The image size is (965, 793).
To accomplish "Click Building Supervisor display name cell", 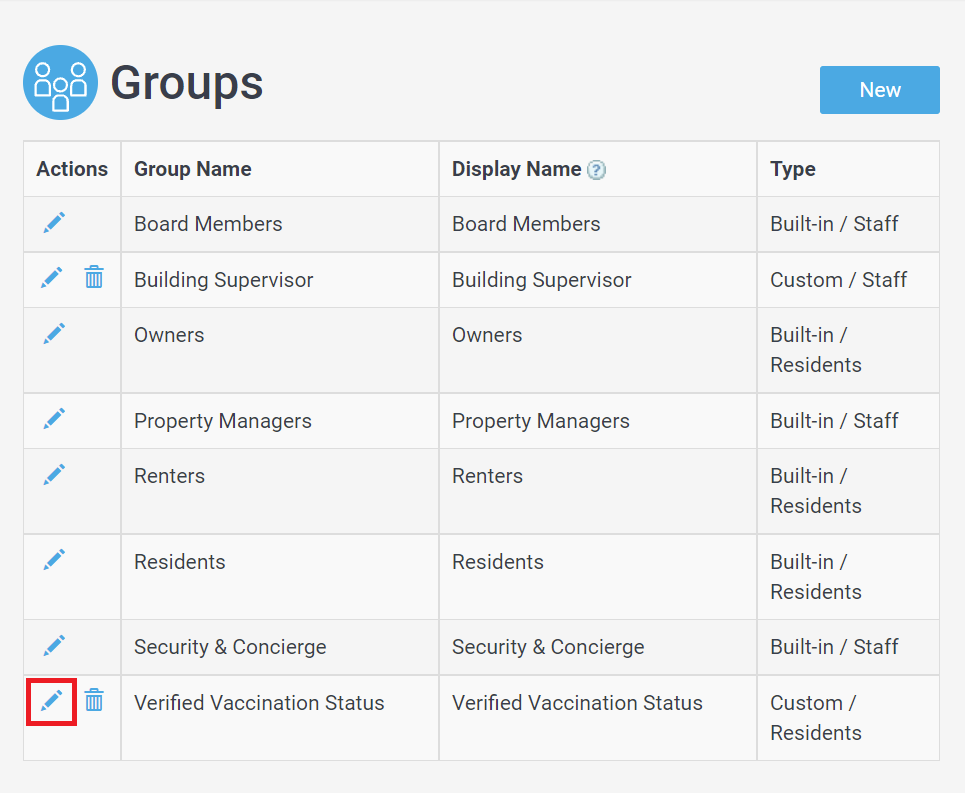I will (x=598, y=280).
